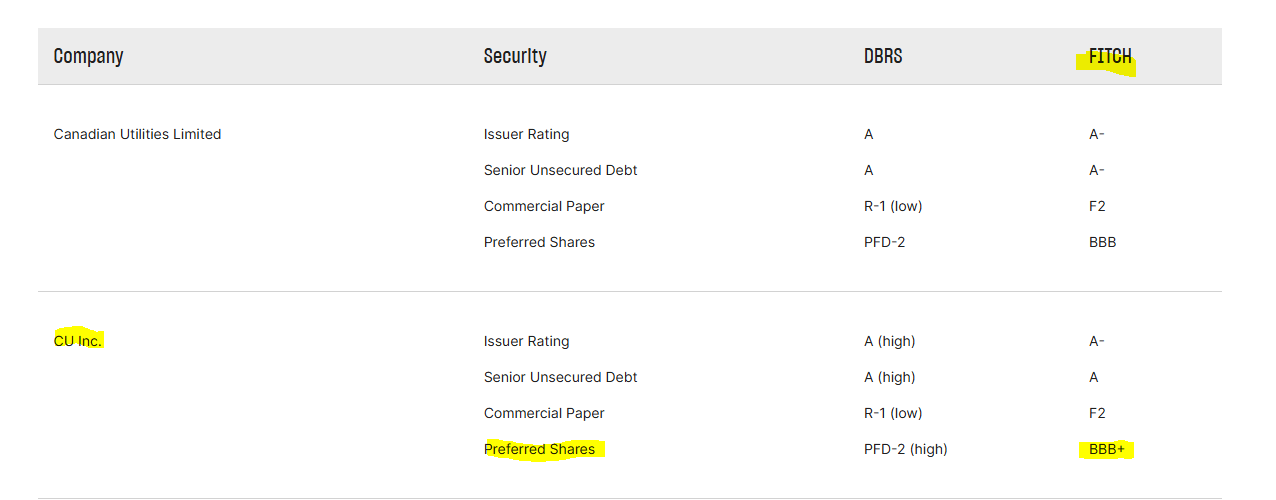Click CU Inc. Commercial Paper label
The width and height of the screenshot is (1276, 500).
pos(544,413)
